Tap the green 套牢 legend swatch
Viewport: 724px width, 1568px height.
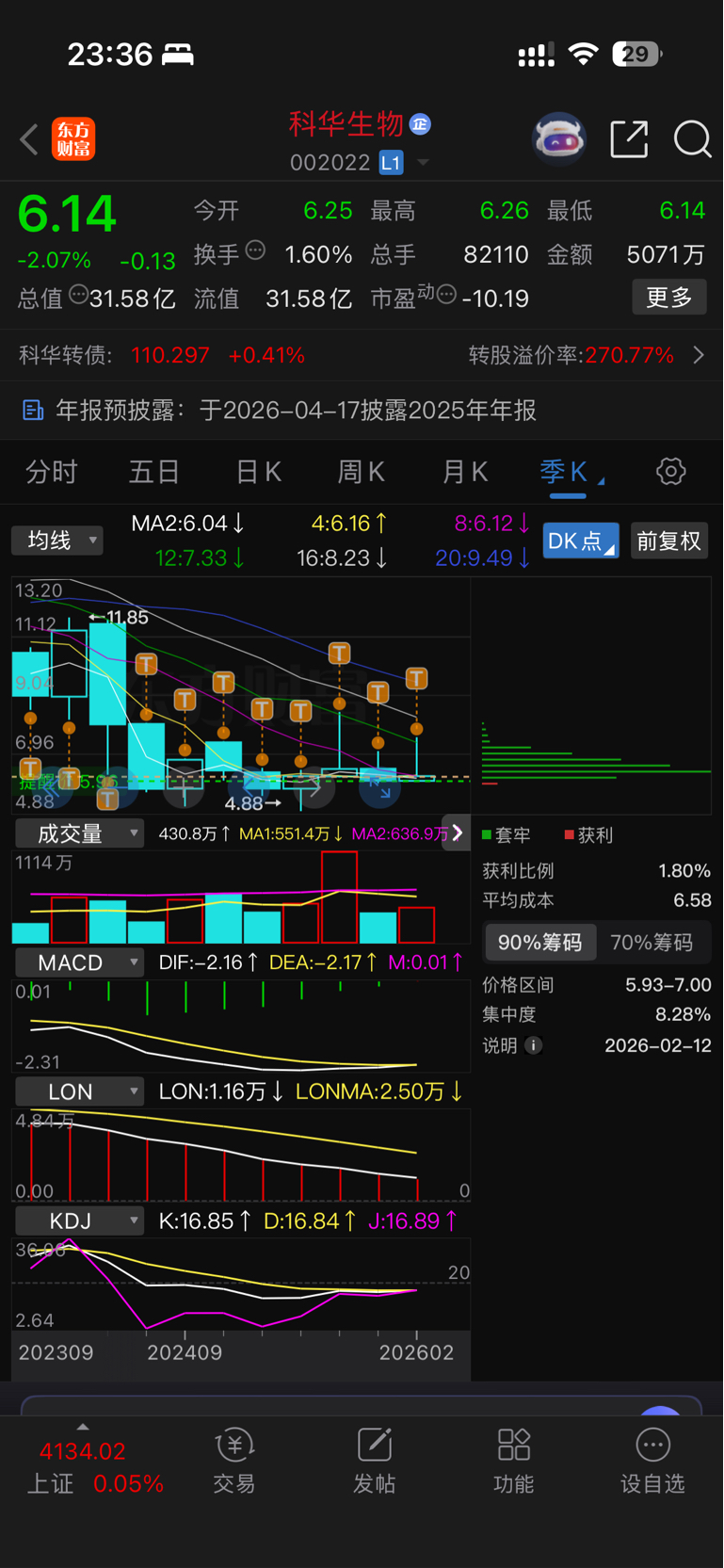[x=487, y=834]
